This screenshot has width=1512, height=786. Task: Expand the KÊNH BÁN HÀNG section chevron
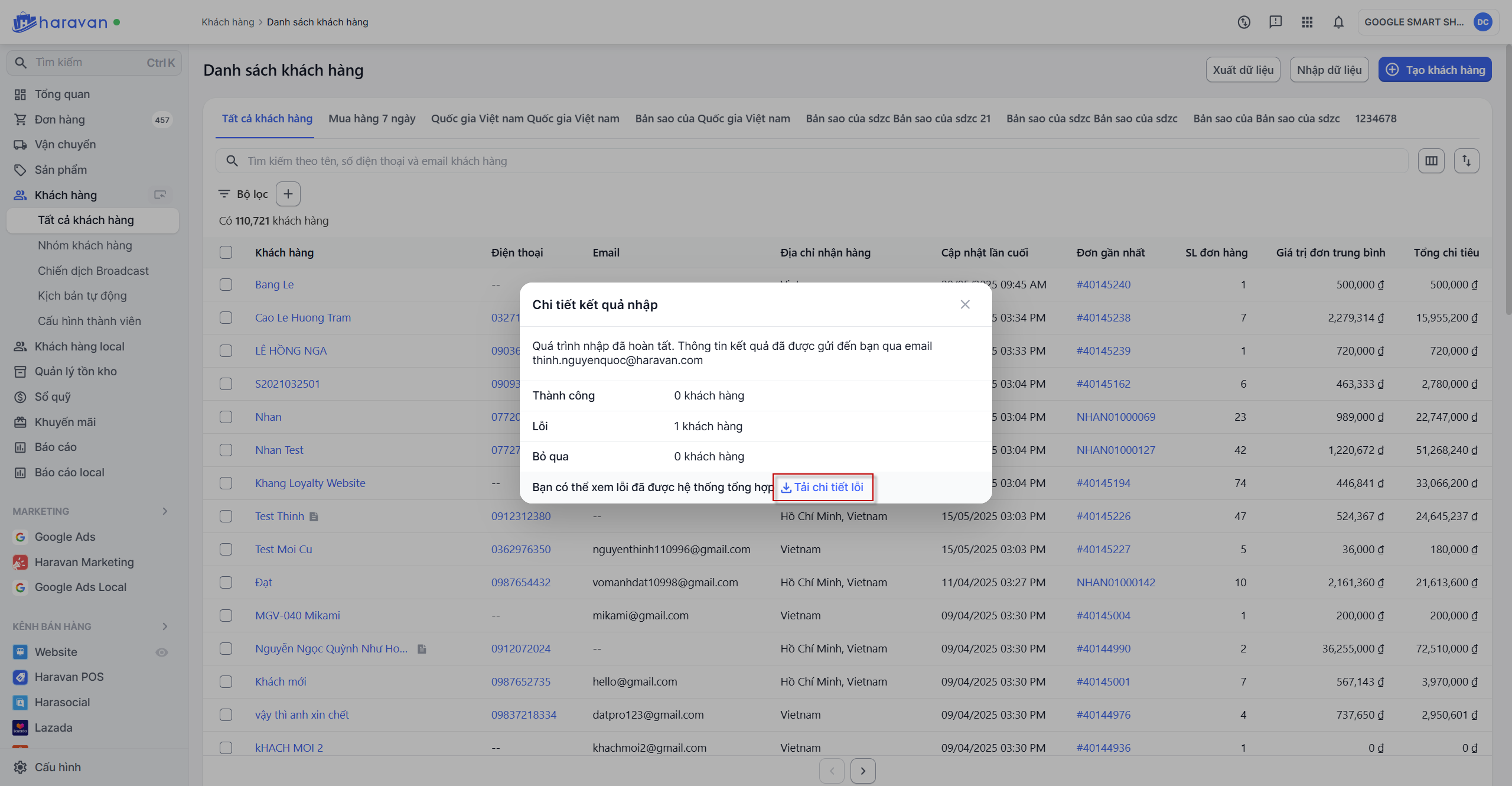(x=165, y=626)
